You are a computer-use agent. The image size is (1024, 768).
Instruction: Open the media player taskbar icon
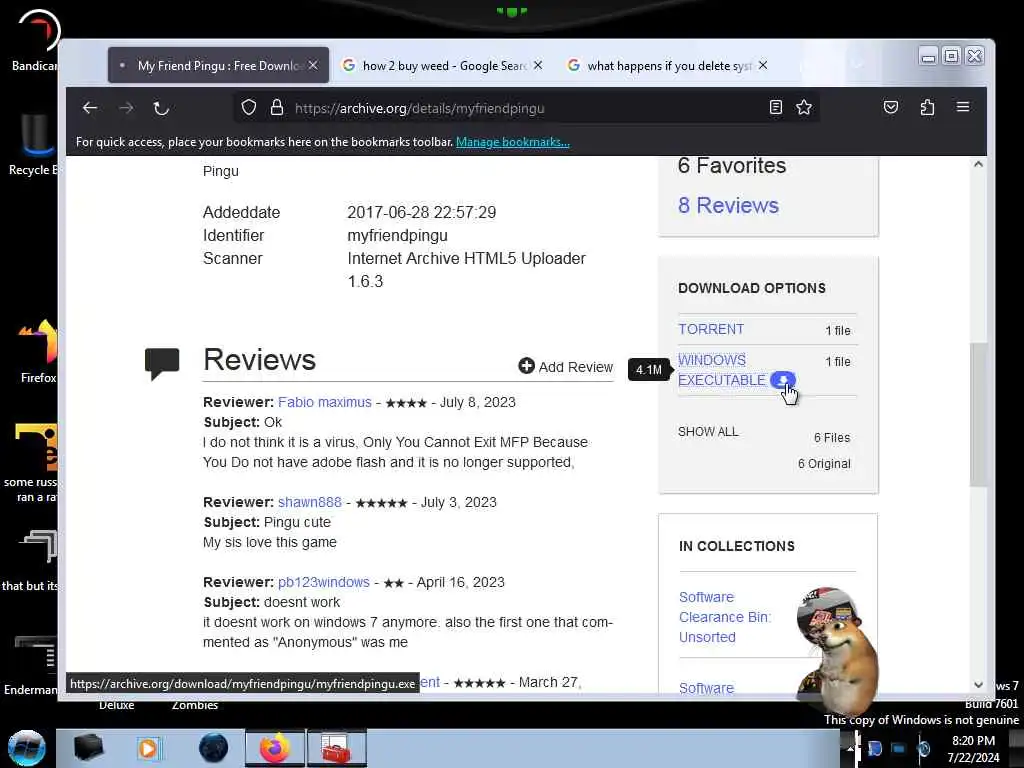pyautogui.click(x=148, y=748)
